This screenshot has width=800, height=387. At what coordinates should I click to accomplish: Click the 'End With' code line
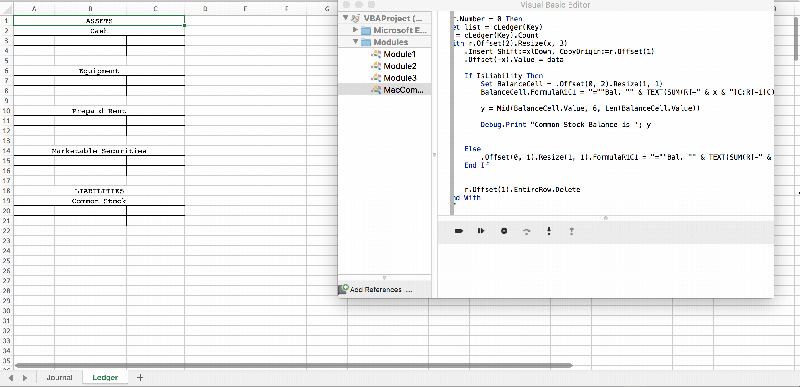coord(467,197)
